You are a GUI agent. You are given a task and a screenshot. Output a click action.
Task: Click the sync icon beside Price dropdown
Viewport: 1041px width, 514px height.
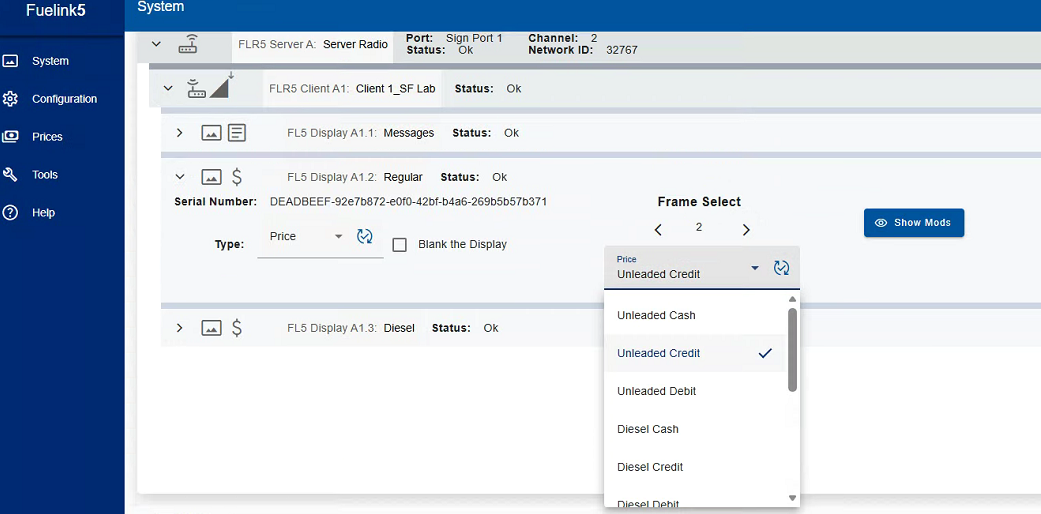tap(782, 268)
